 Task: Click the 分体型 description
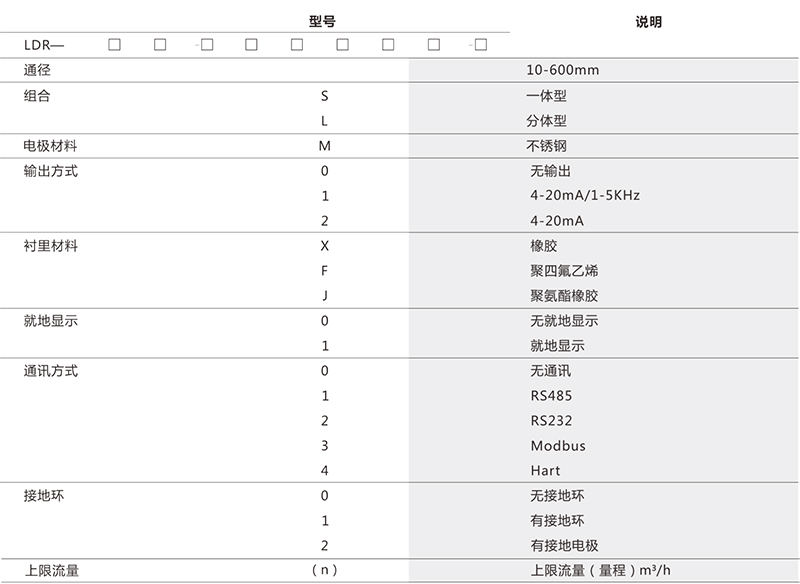pos(546,121)
